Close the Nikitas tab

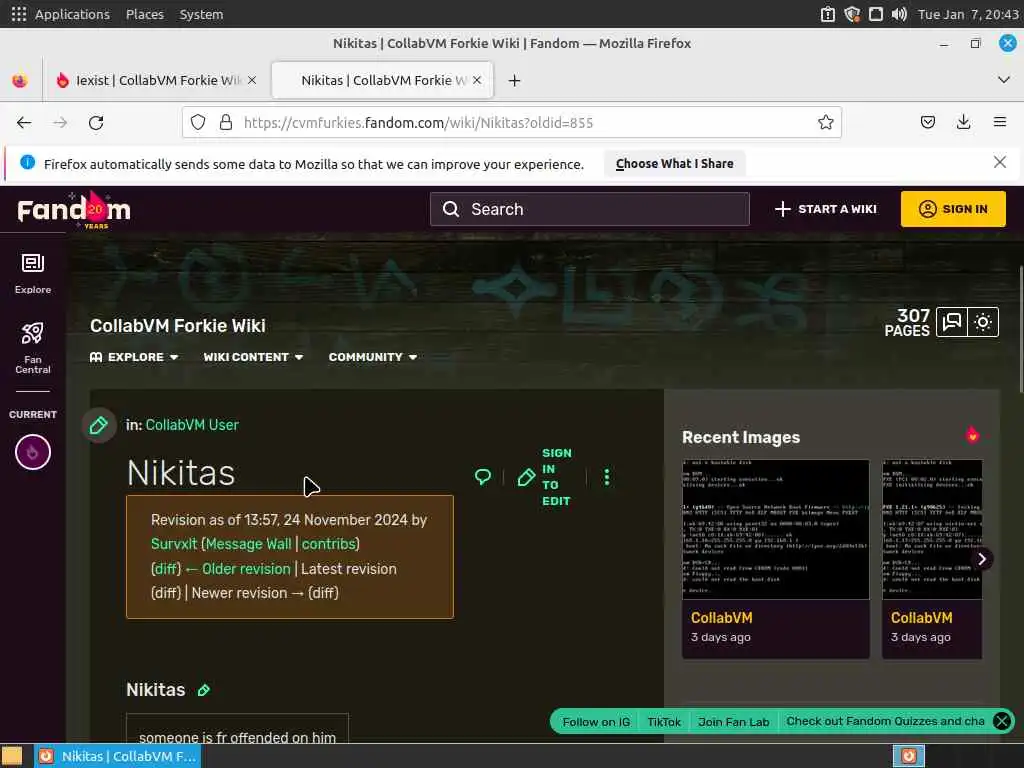[477, 80]
